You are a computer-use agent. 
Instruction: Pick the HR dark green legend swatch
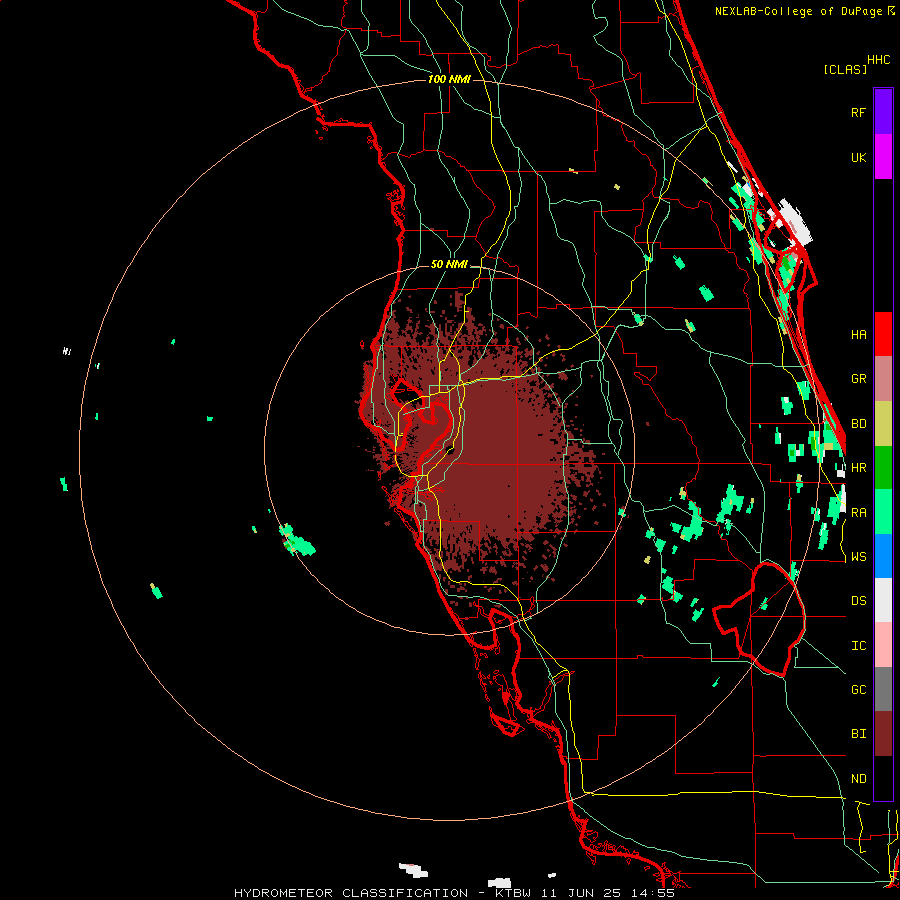[883, 467]
